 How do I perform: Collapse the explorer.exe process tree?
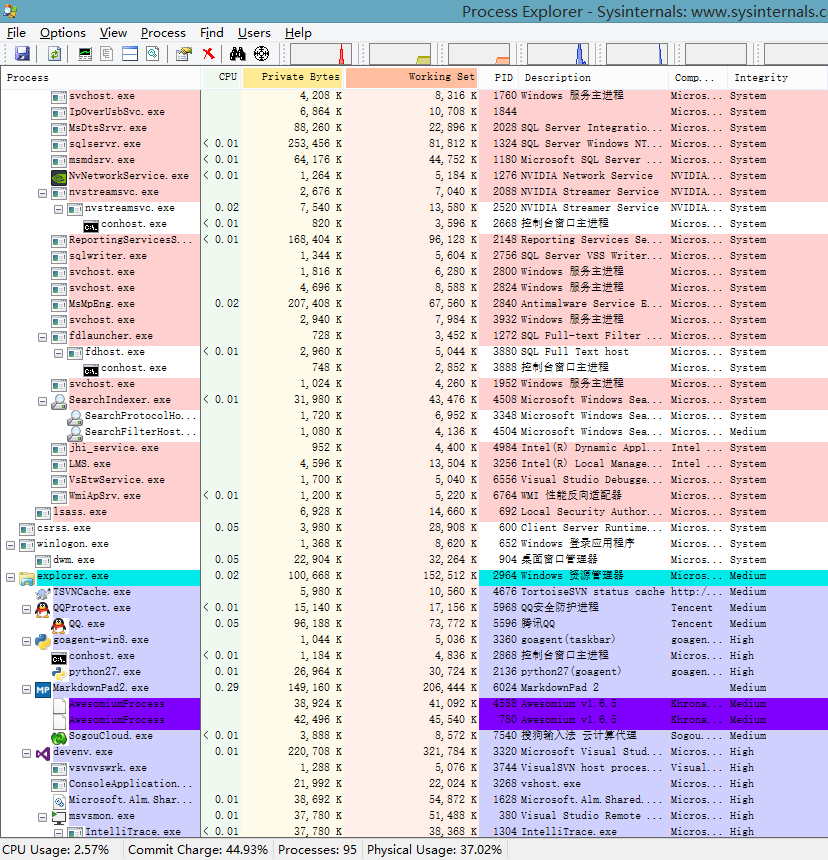(x=11, y=577)
